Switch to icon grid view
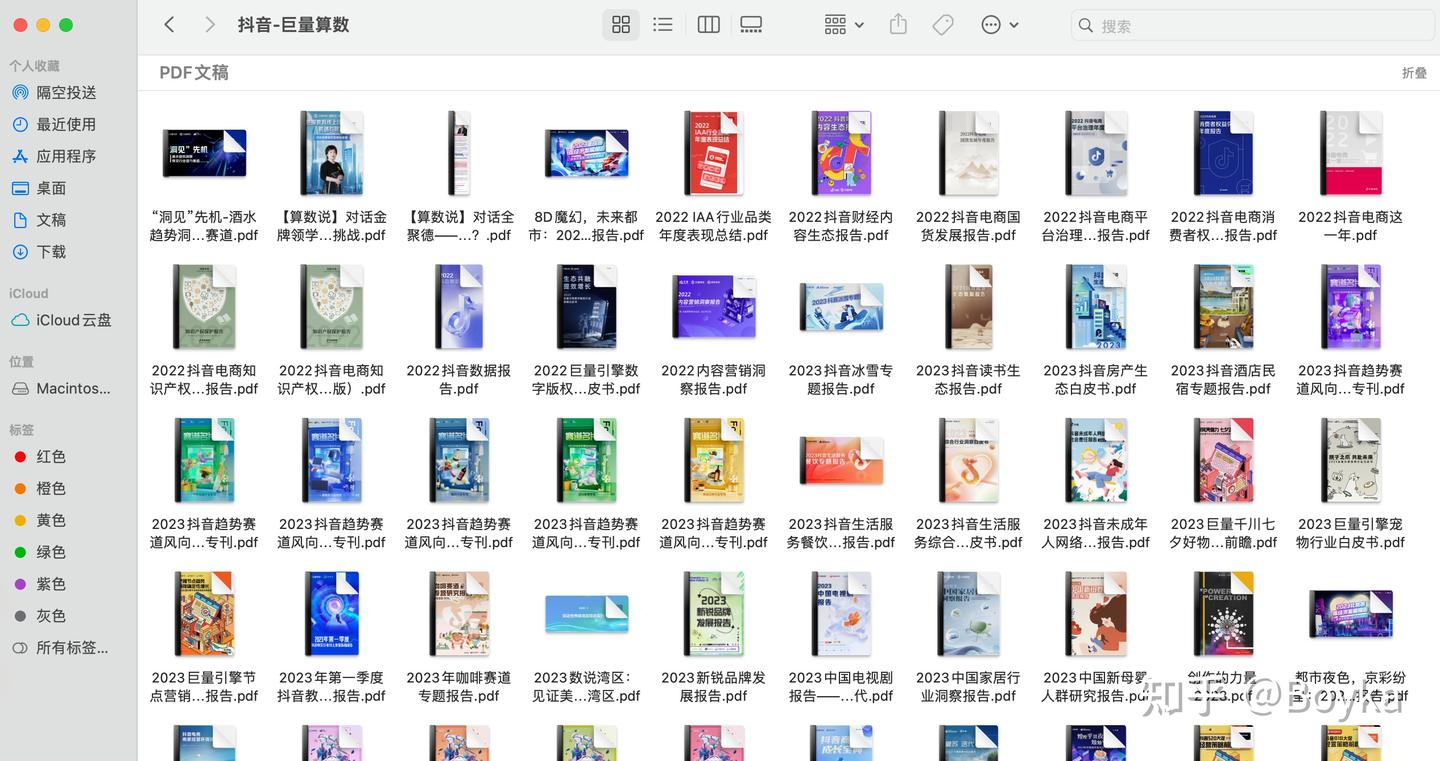1440x761 pixels. click(x=621, y=25)
